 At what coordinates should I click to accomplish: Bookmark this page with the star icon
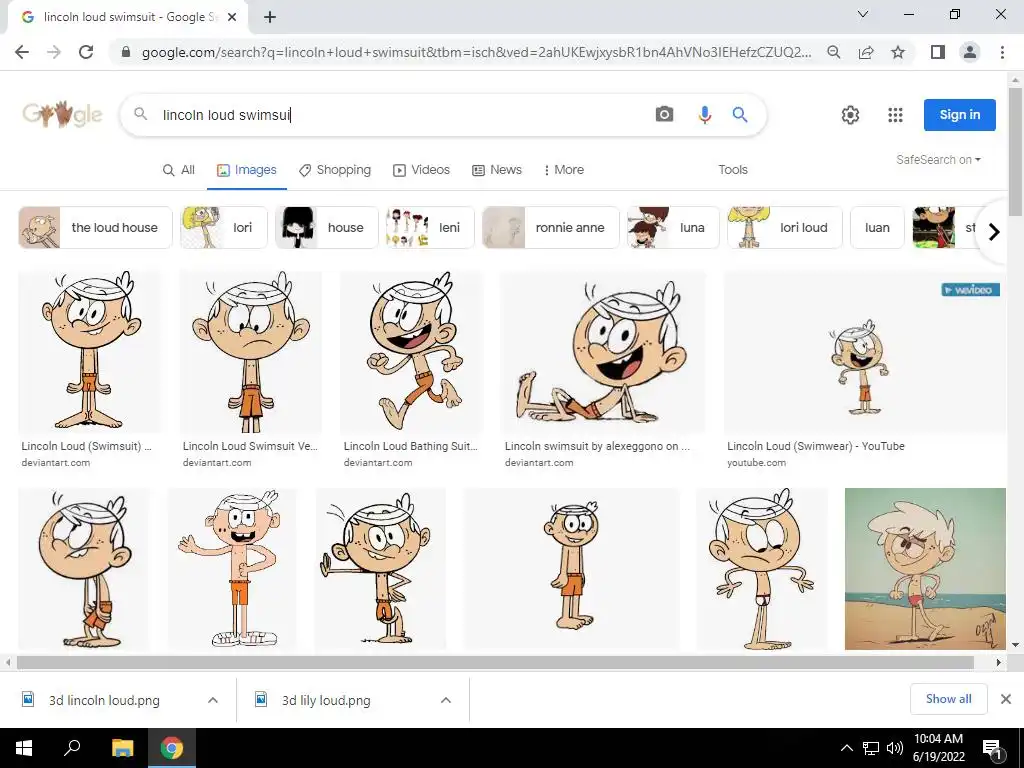(x=898, y=52)
